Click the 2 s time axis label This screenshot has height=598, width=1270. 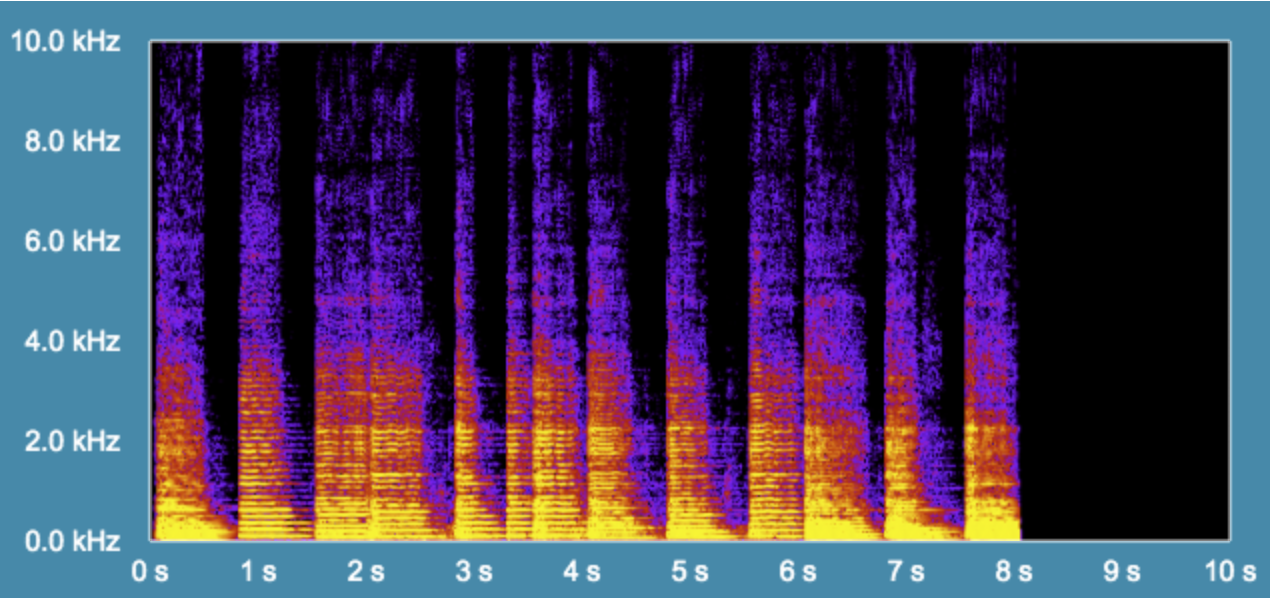tap(366, 572)
